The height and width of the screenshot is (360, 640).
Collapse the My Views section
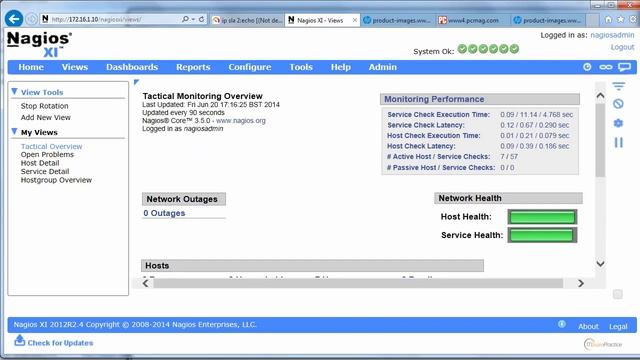tap(15, 131)
